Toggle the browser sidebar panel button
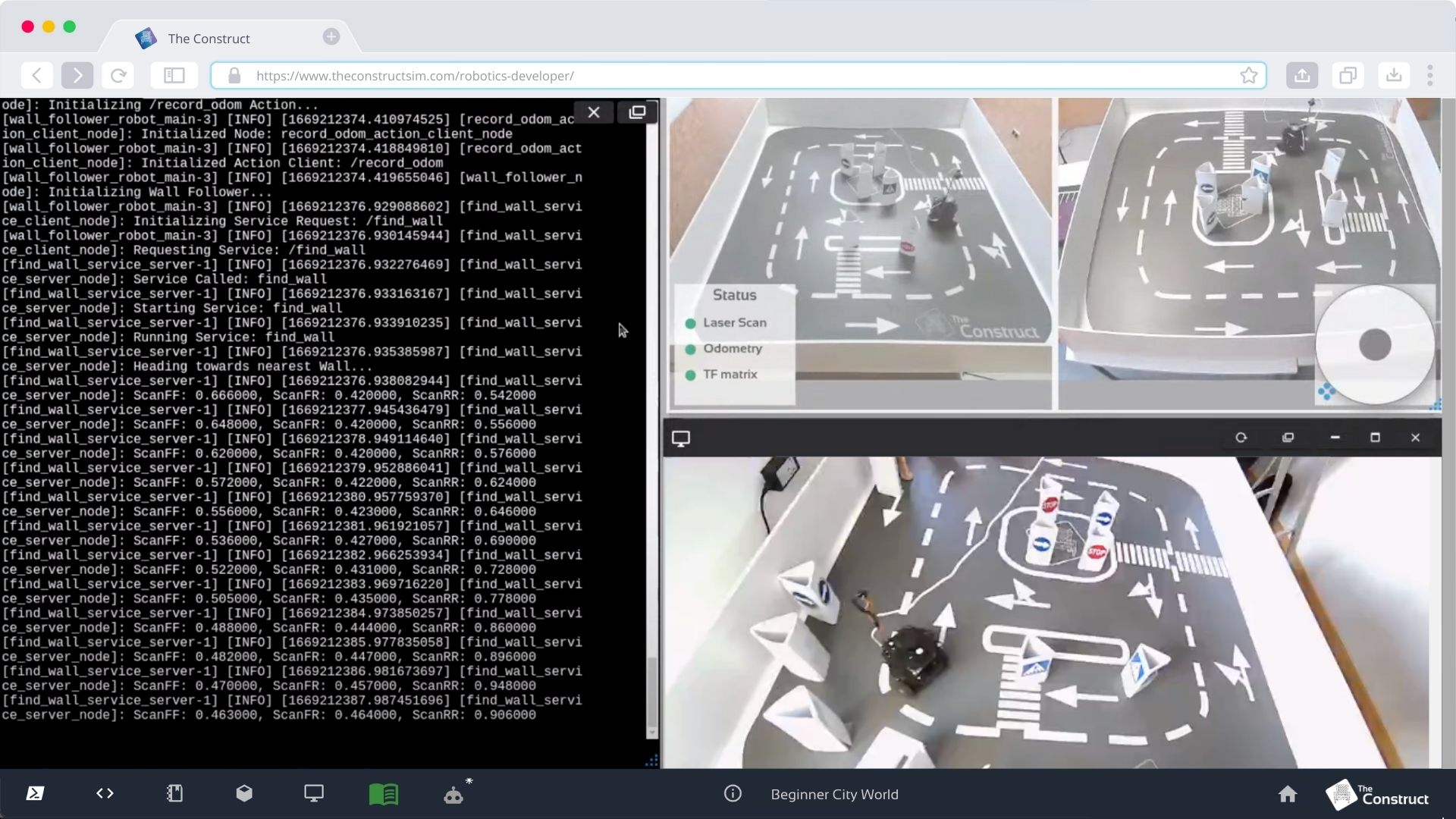Screen dimensions: 1456x819 tap(174, 75)
